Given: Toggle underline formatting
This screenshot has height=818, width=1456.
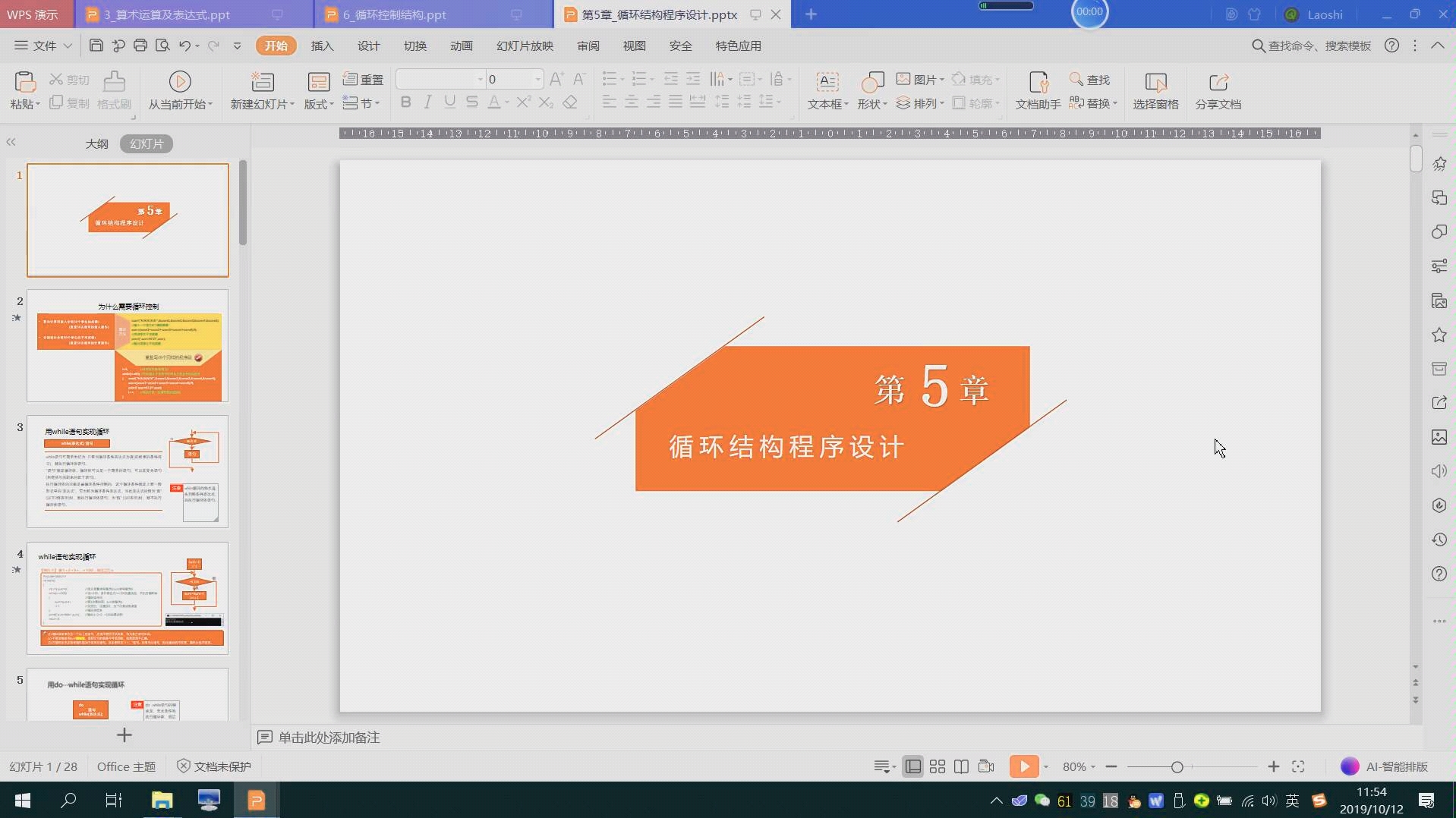Looking at the screenshot, I should tap(449, 102).
